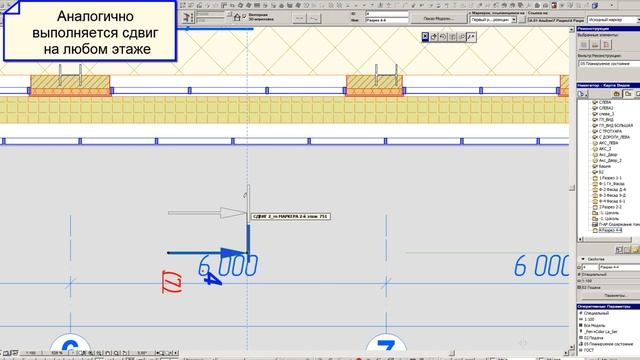This screenshot has height=360, width=640.
Task: Select 'С ДОРОГИ_ЛЕВА' view in Navigator
Action: [614, 137]
